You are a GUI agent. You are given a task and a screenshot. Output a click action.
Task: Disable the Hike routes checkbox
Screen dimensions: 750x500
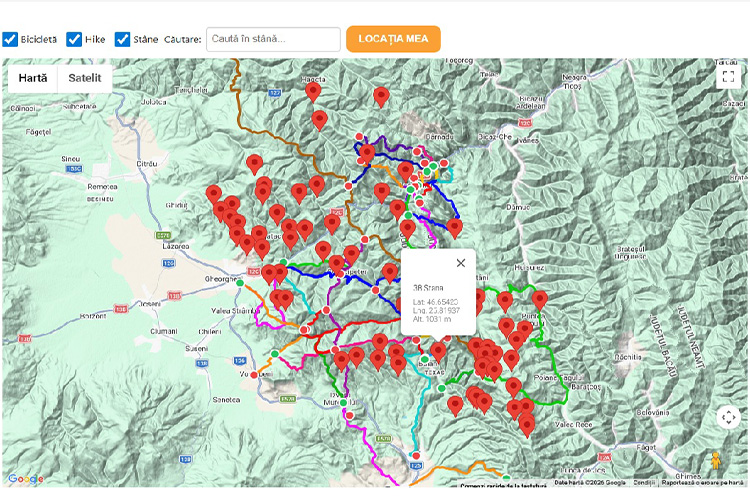74,39
